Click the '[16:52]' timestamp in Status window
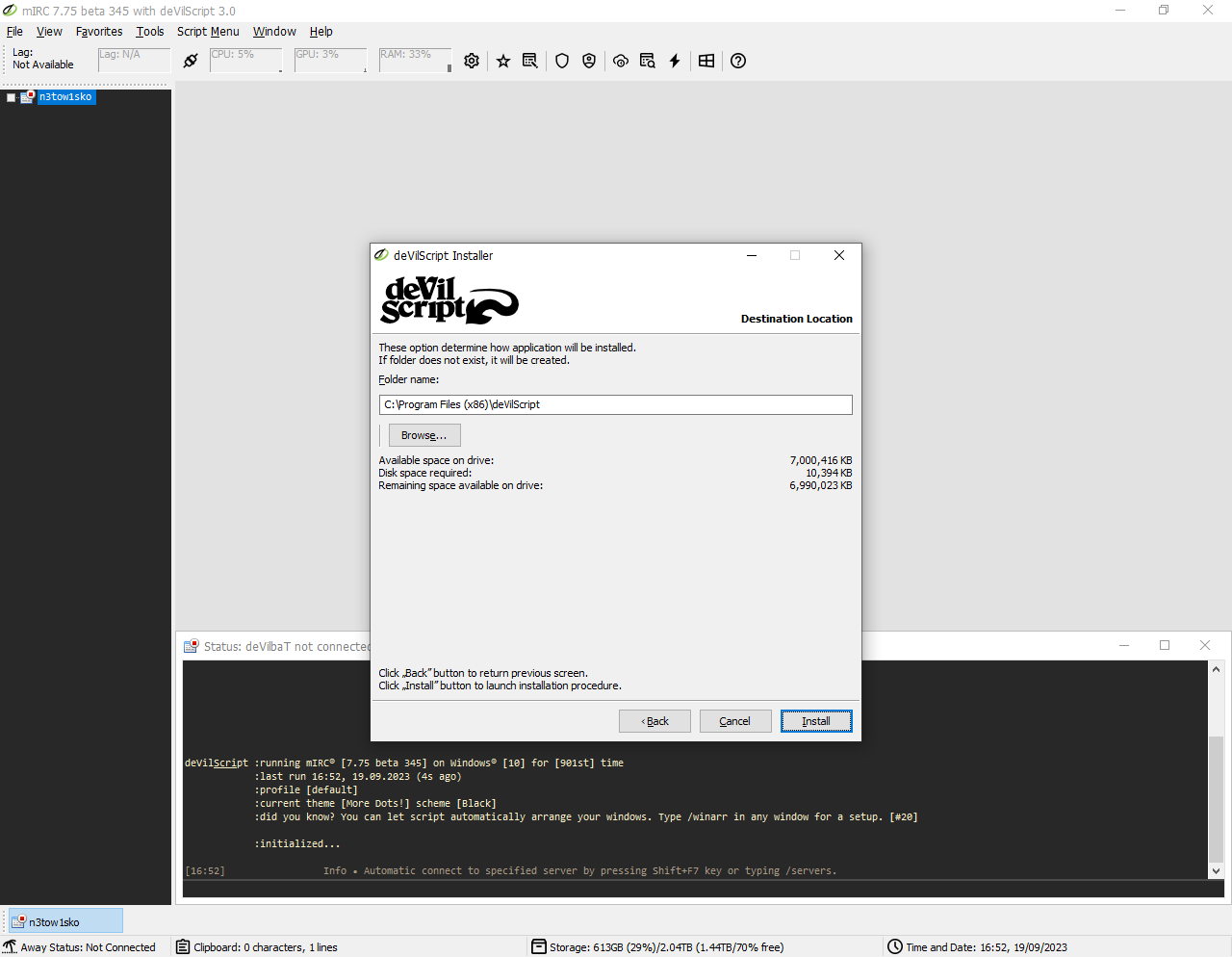The width and height of the screenshot is (1232, 957). pos(205,870)
